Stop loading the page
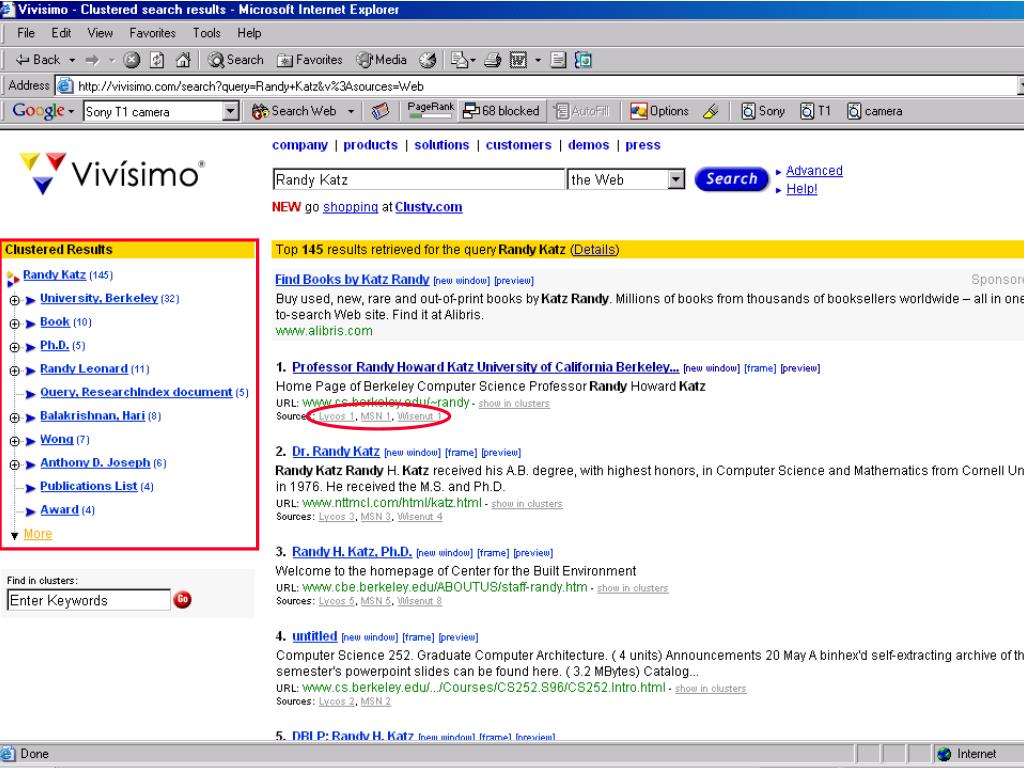 pyautogui.click(x=132, y=60)
